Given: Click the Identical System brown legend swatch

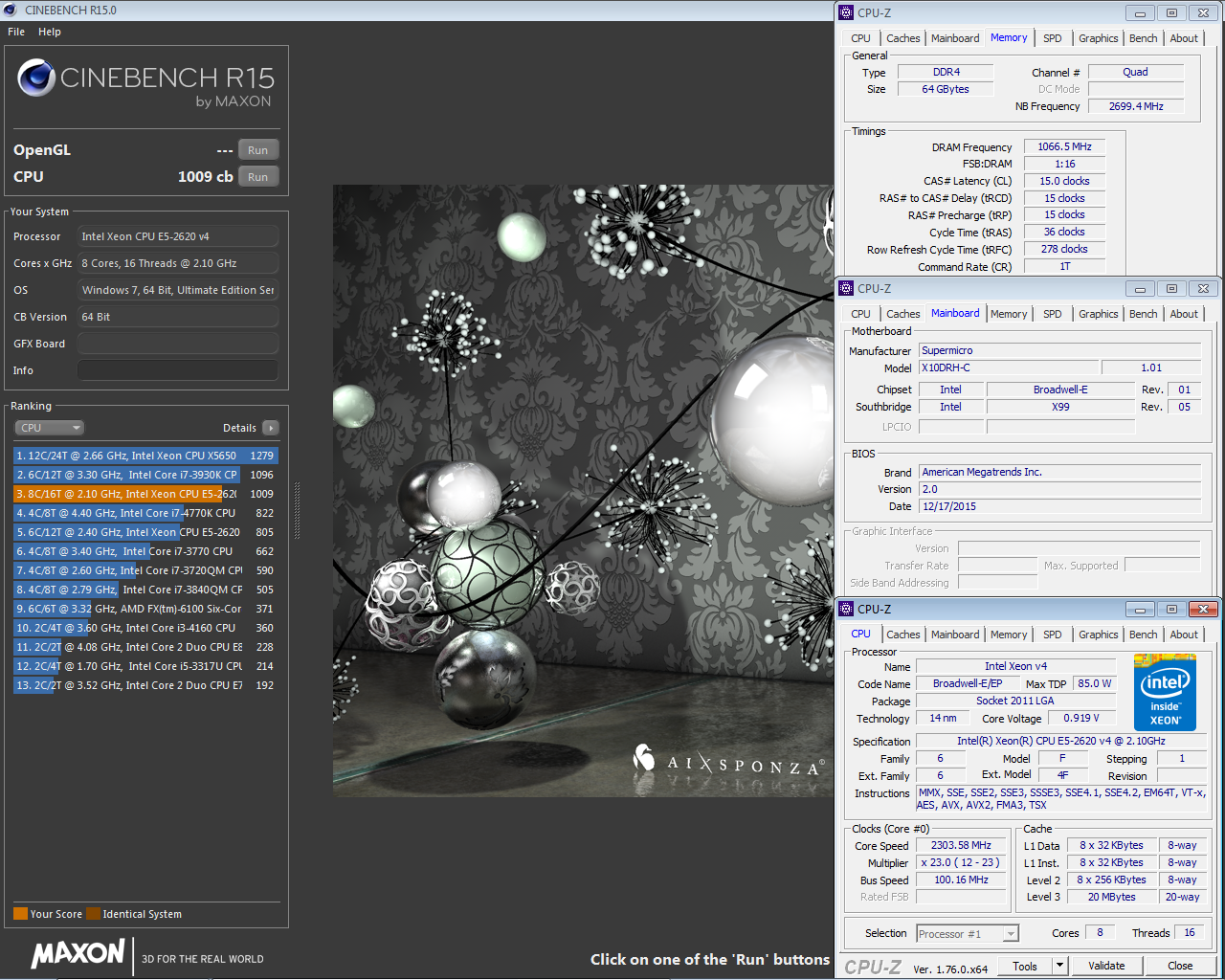Looking at the screenshot, I should click(93, 914).
